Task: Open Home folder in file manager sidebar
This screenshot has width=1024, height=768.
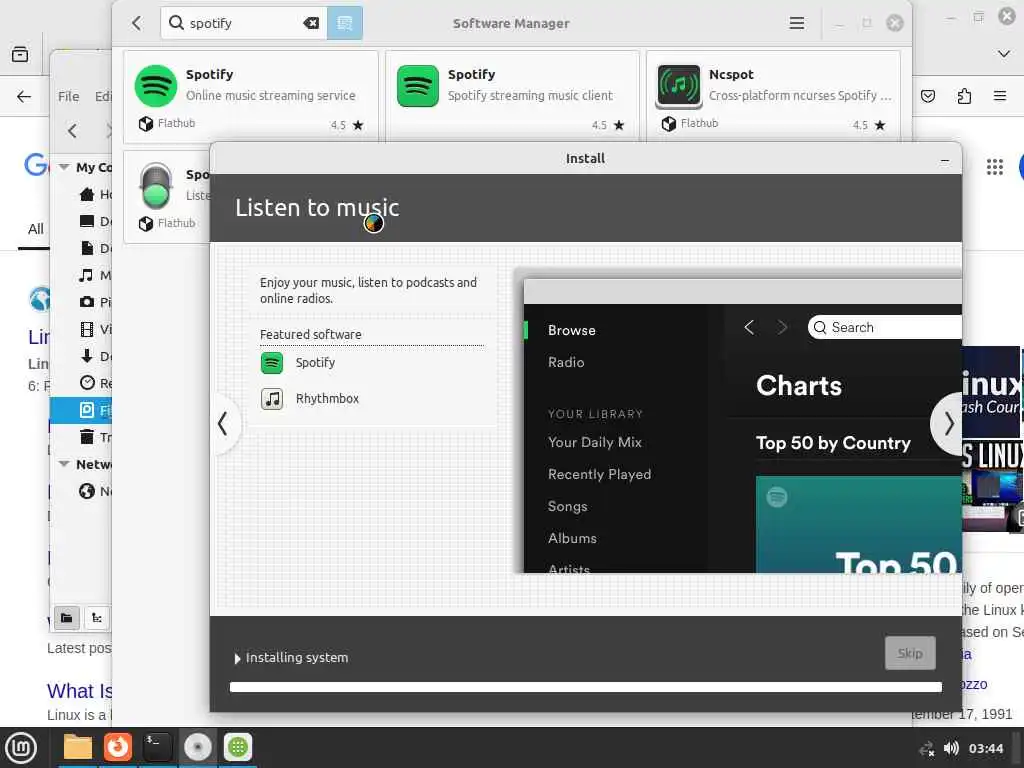Action: click(87, 194)
